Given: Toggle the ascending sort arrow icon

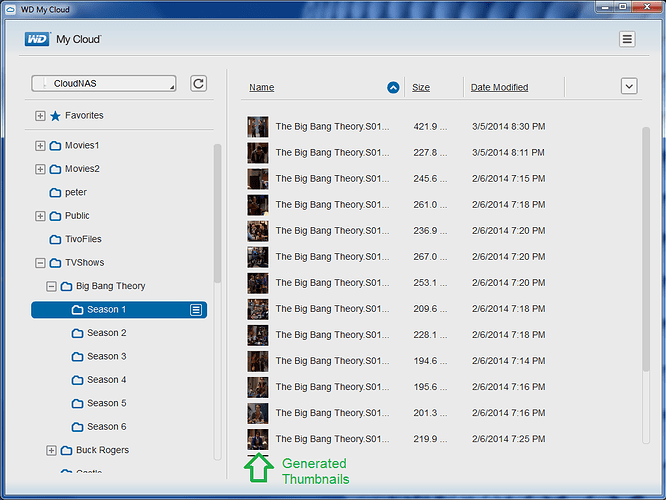Looking at the screenshot, I should click(x=393, y=88).
